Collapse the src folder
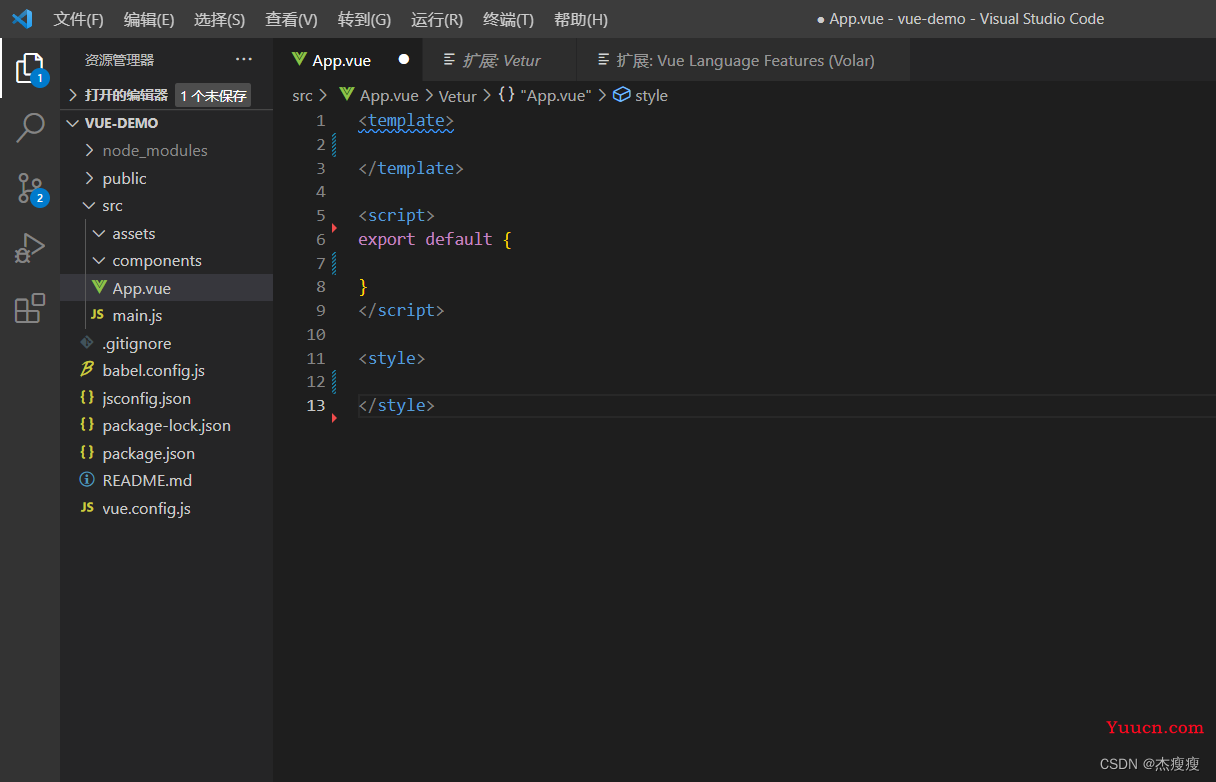1216x782 pixels. click(166, 205)
